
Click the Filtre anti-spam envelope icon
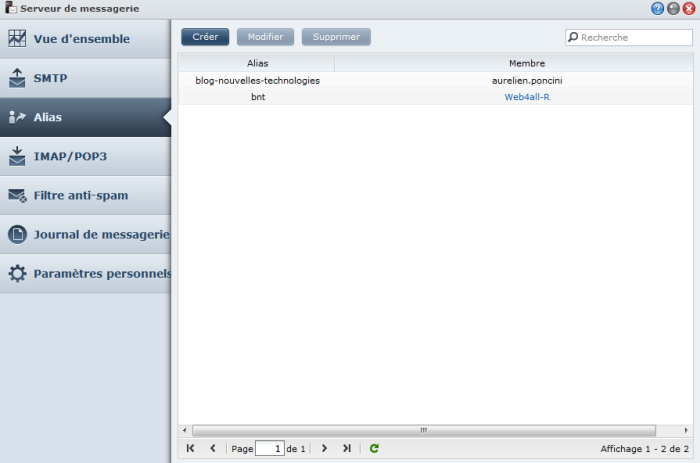coord(17,196)
